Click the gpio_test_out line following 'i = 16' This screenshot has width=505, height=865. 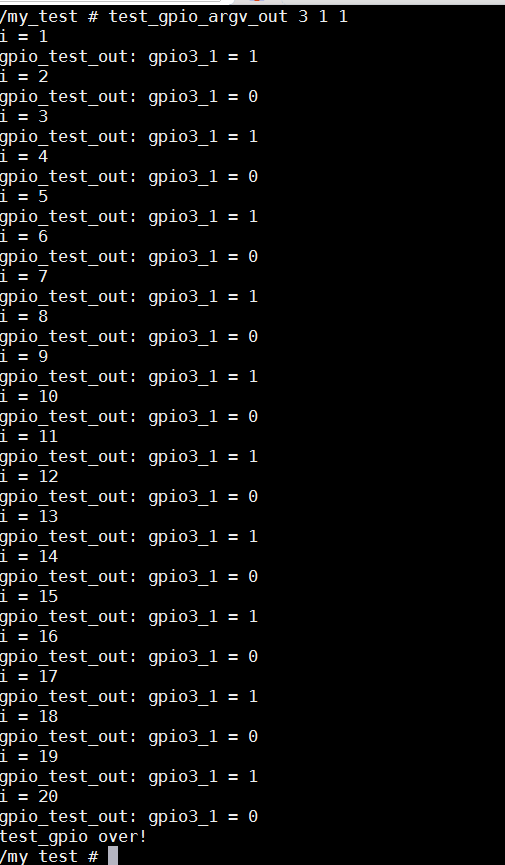coord(129,656)
